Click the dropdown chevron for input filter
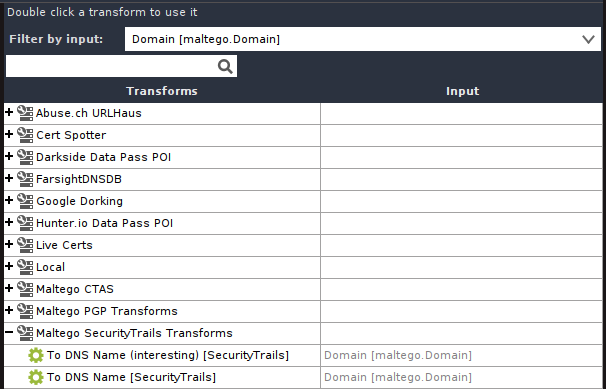606x389 pixels. pos(588,39)
